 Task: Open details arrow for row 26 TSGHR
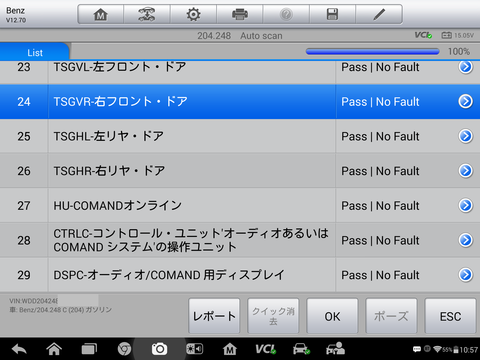[465, 171]
